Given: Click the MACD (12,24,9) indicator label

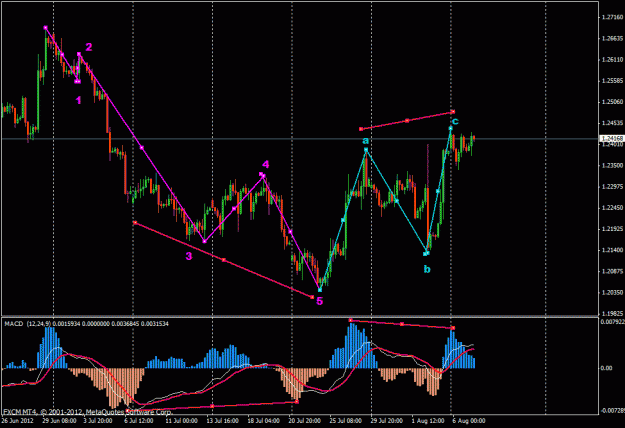Looking at the screenshot, I should [x=27, y=324].
